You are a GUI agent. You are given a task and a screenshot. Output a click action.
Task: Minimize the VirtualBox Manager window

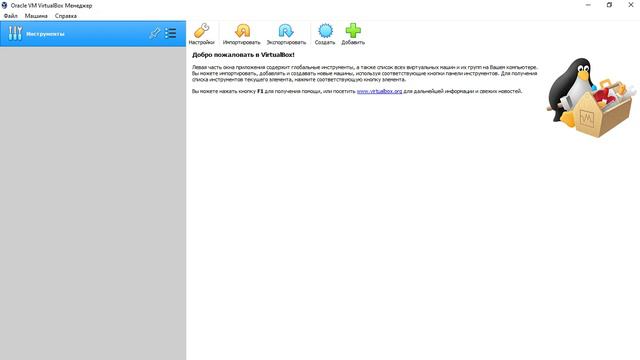click(x=588, y=5)
